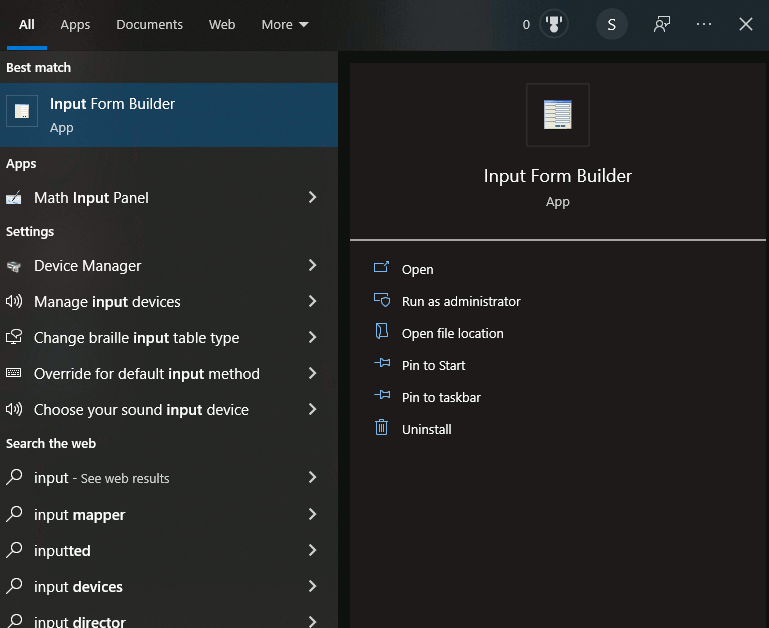Switch to the Web tab
The width and height of the screenshot is (769, 628).
(222, 25)
